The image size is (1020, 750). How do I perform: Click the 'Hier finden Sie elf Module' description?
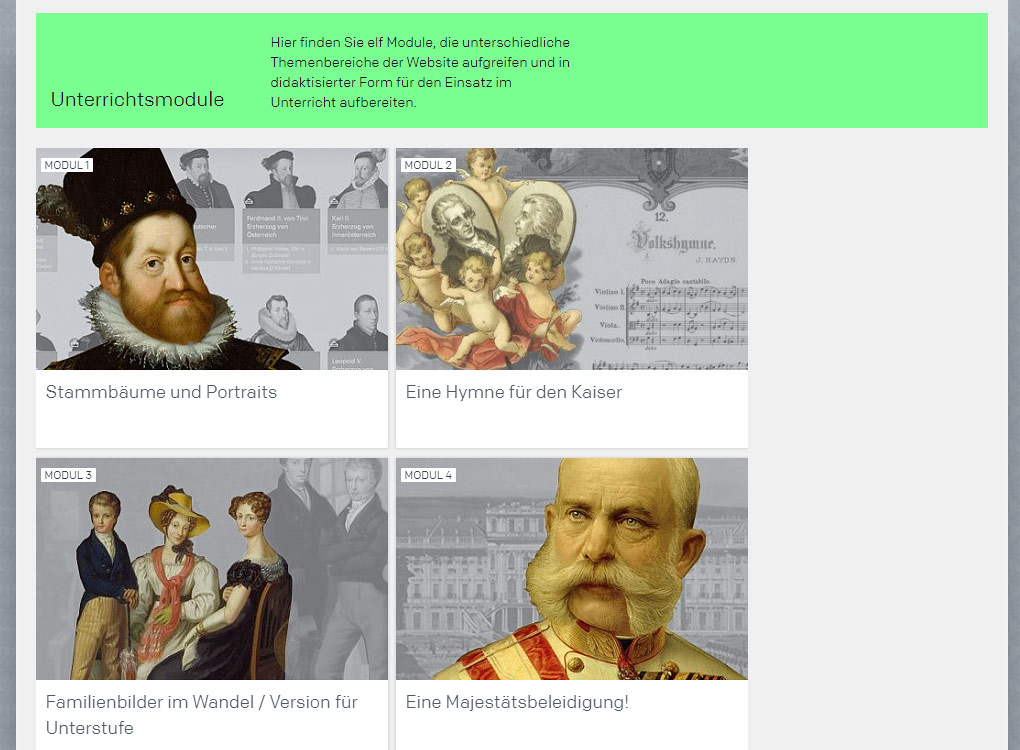coord(420,72)
